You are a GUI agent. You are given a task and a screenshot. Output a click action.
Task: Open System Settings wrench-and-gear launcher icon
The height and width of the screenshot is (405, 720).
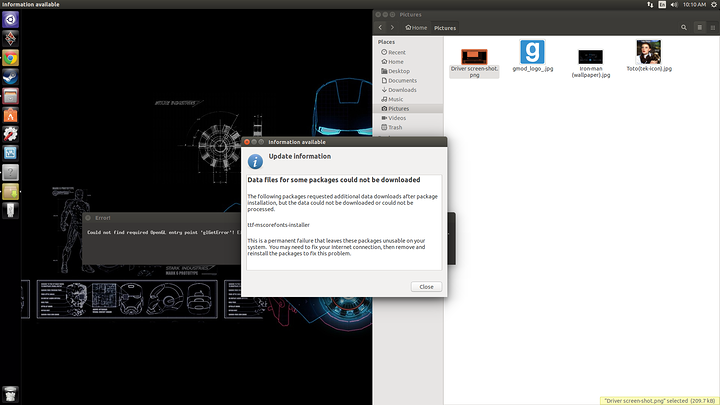(x=10, y=134)
